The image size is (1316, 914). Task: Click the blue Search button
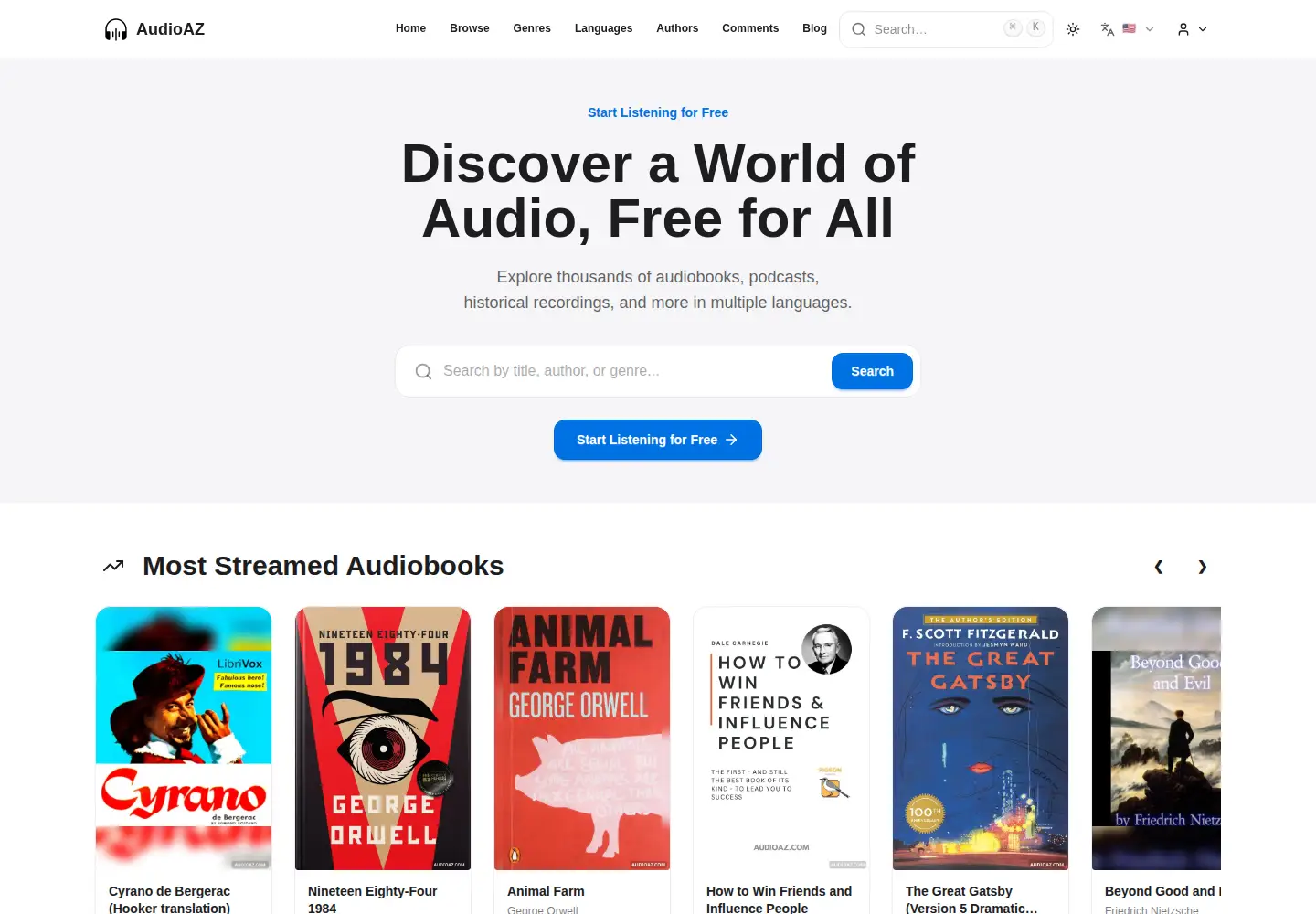(872, 371)
